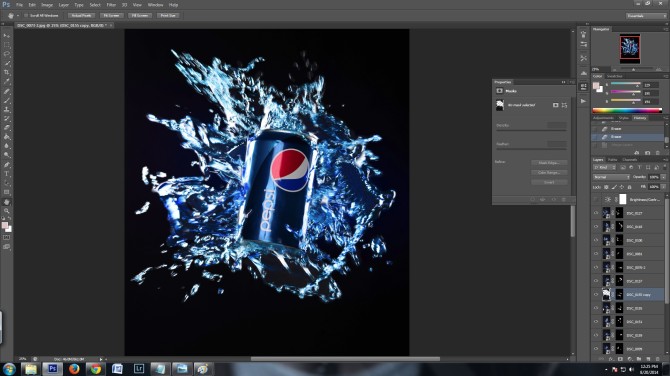The width and height of the screenshot is (670, 376).
Task: Add a pixel mask in Properties
Action: pyautogui.click(x=555, y=105)
